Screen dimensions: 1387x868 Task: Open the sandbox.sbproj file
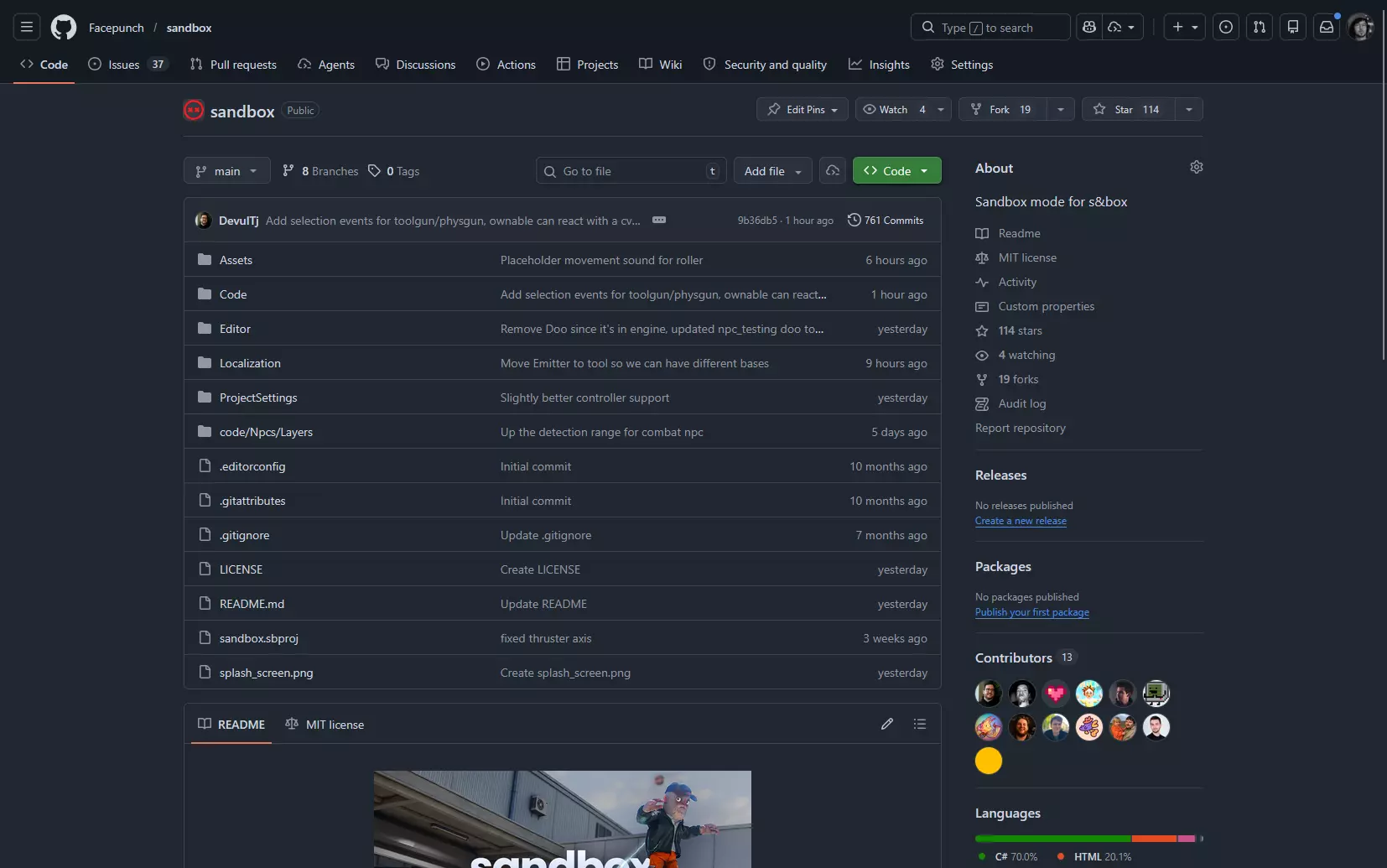pos(259,638)
